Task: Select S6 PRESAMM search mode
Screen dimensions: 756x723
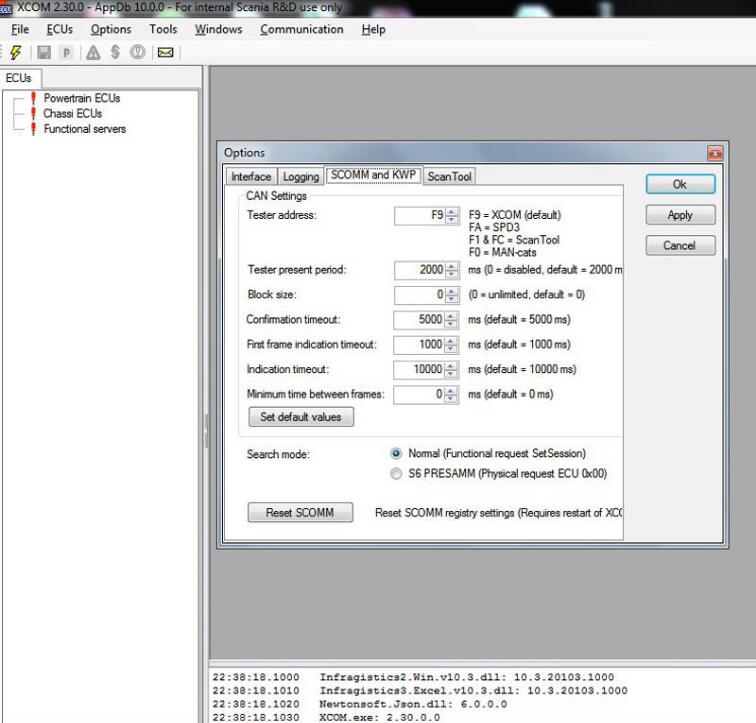Action: point(396,474)
